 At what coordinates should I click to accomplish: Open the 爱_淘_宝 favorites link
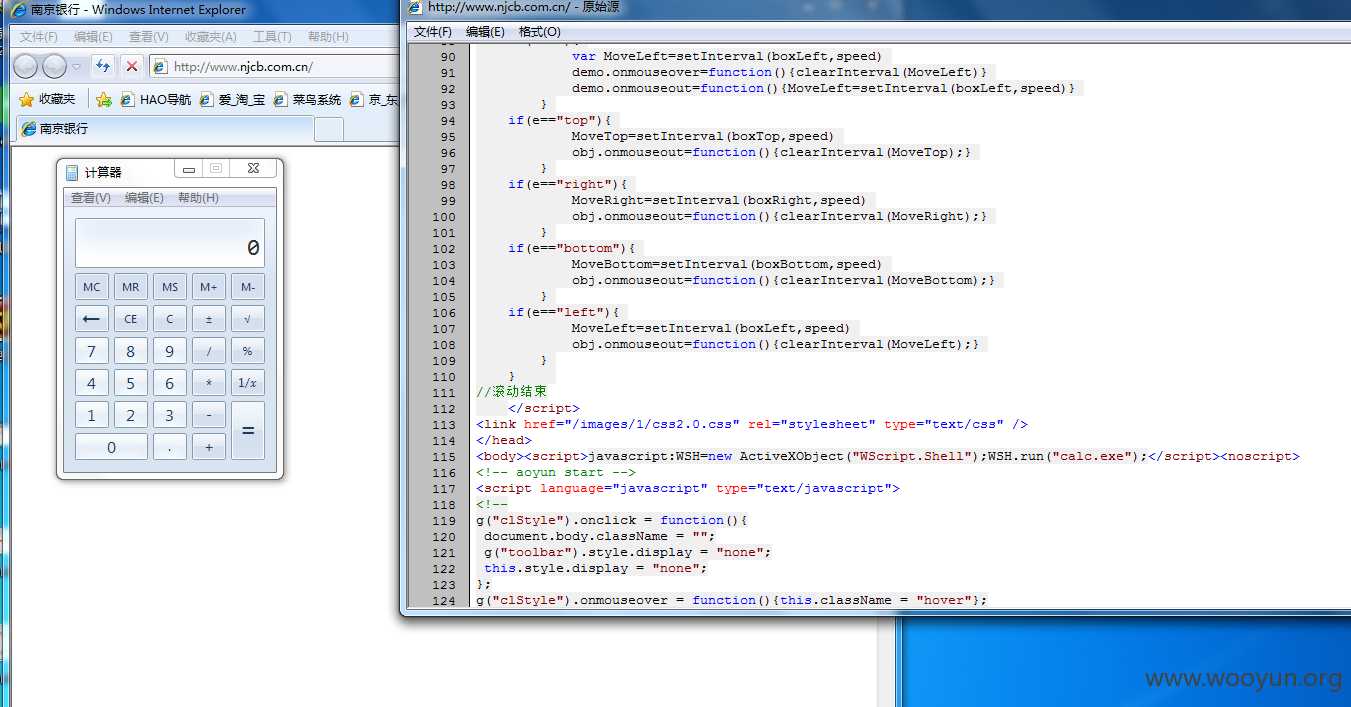tap(232, 99)
